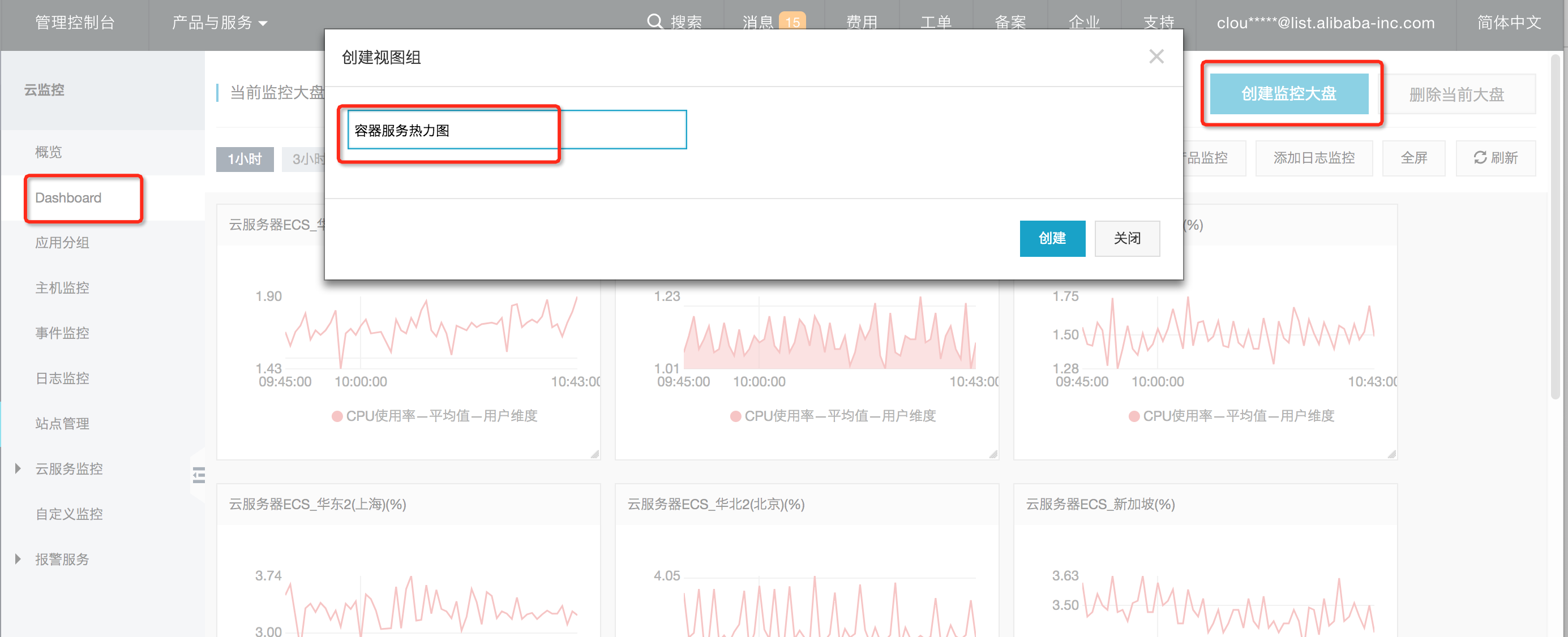Open 简体中文 language selector
Screen dimensions: 1568x637
click(x=1509, y=23)
